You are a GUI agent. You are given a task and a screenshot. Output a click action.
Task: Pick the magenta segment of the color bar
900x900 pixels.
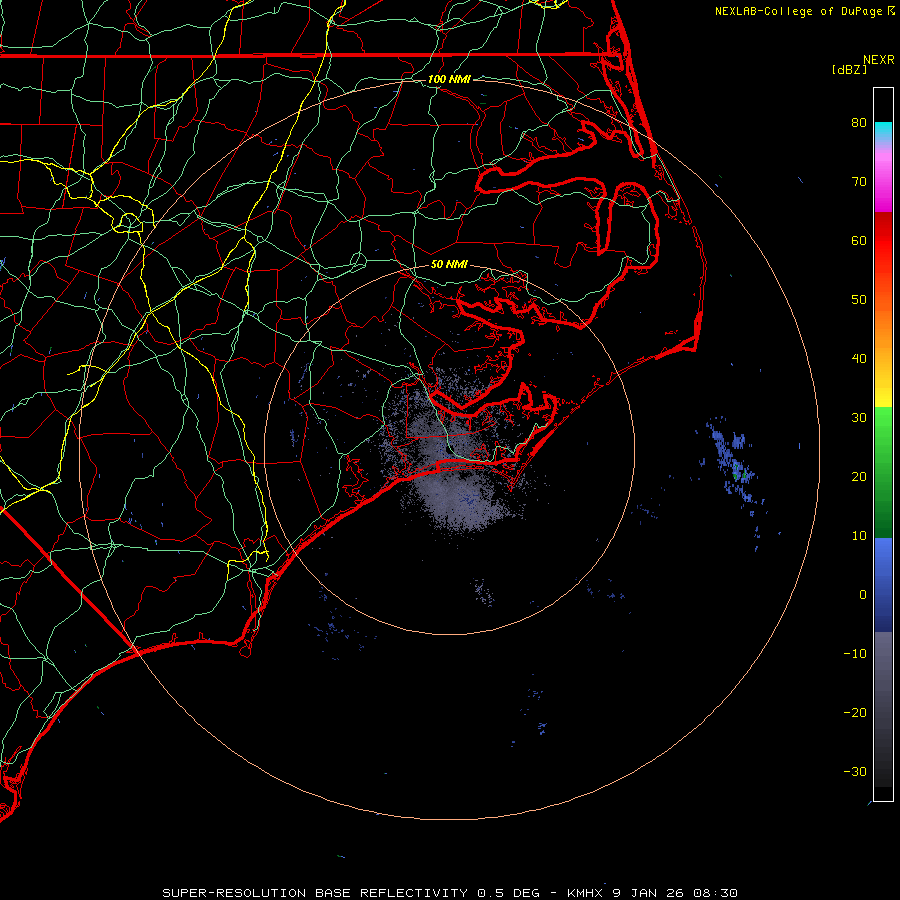click(883, 184)
